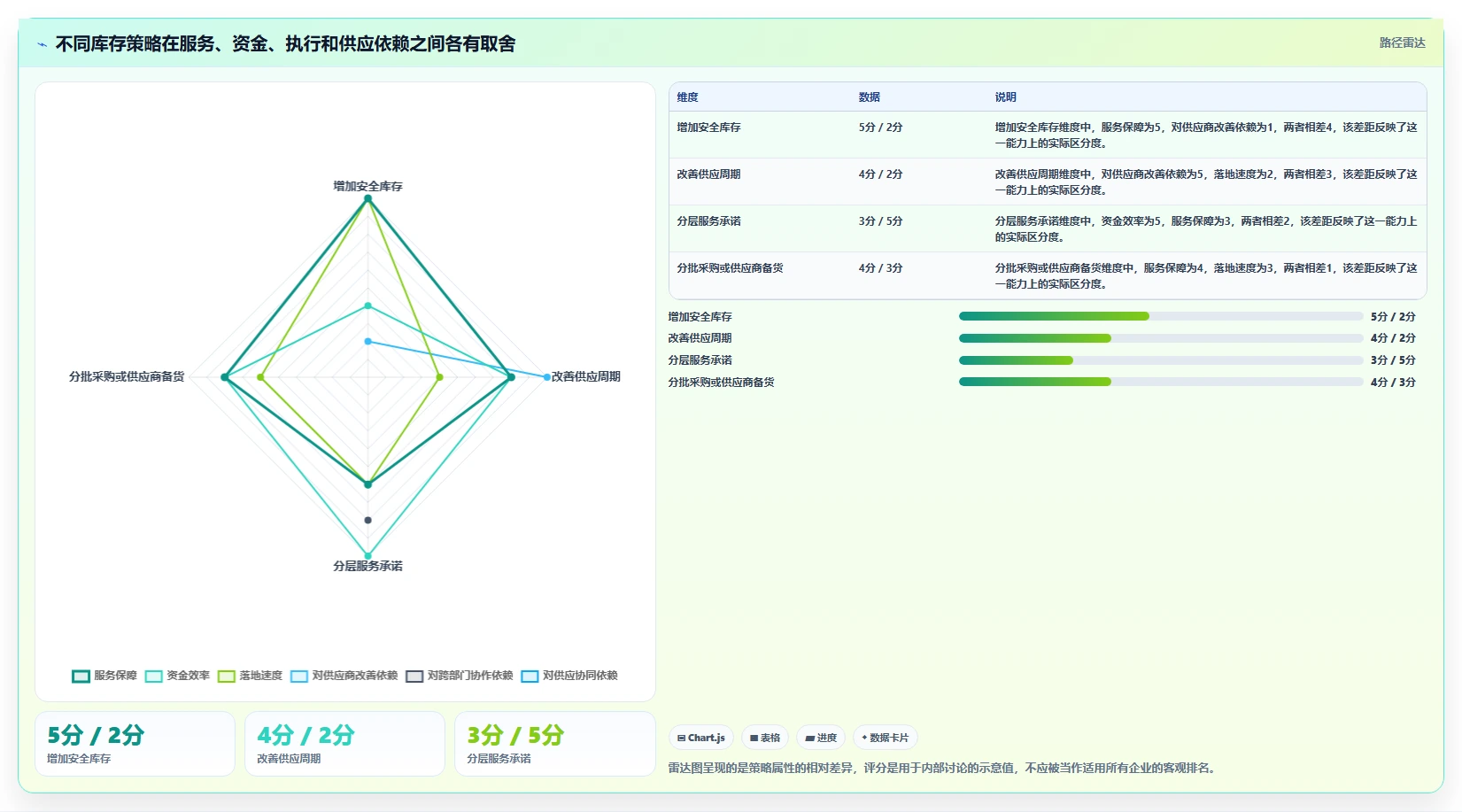This screenshot has width=1462, height=812.
Task: Click the 进度 chip
Action: pos(821,738)
